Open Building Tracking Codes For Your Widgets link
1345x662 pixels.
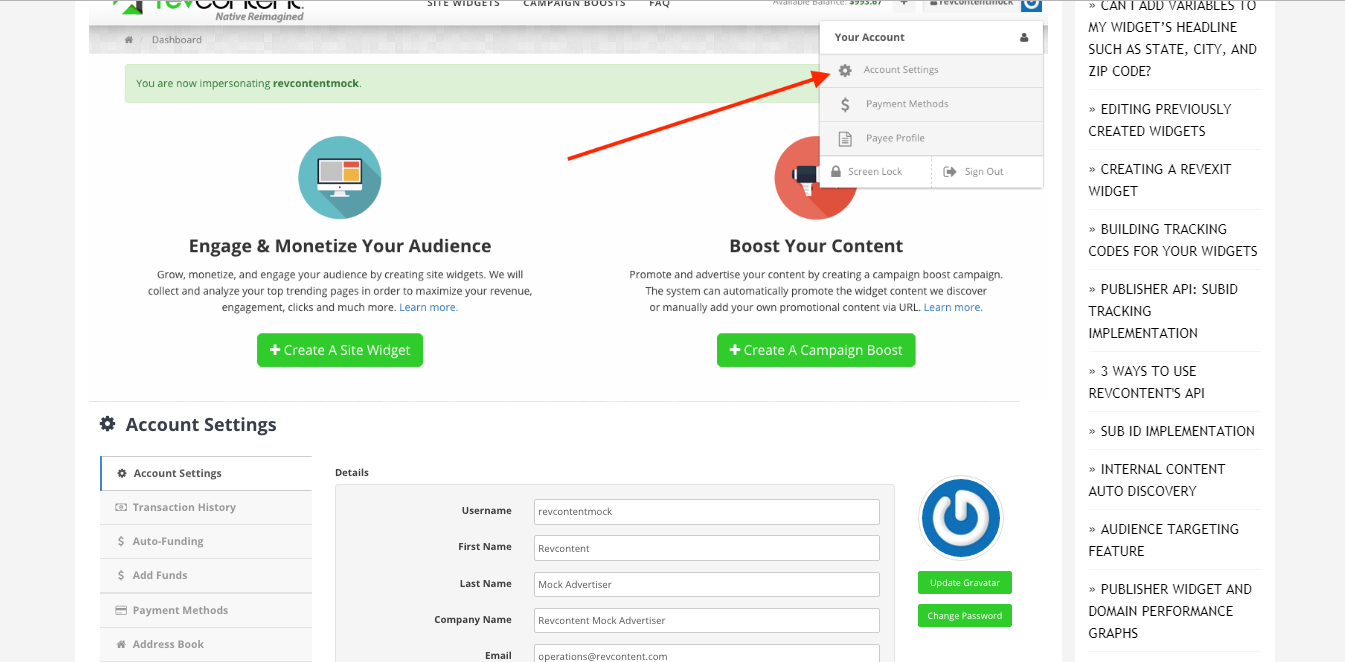[1173, 240]
